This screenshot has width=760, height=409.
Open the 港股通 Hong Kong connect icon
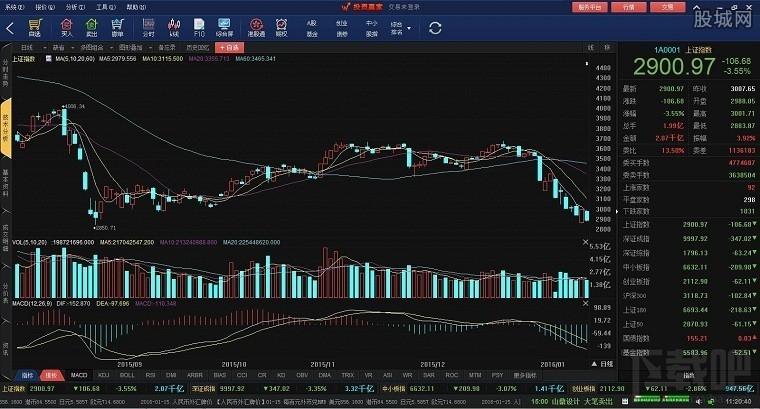[256, 28]
